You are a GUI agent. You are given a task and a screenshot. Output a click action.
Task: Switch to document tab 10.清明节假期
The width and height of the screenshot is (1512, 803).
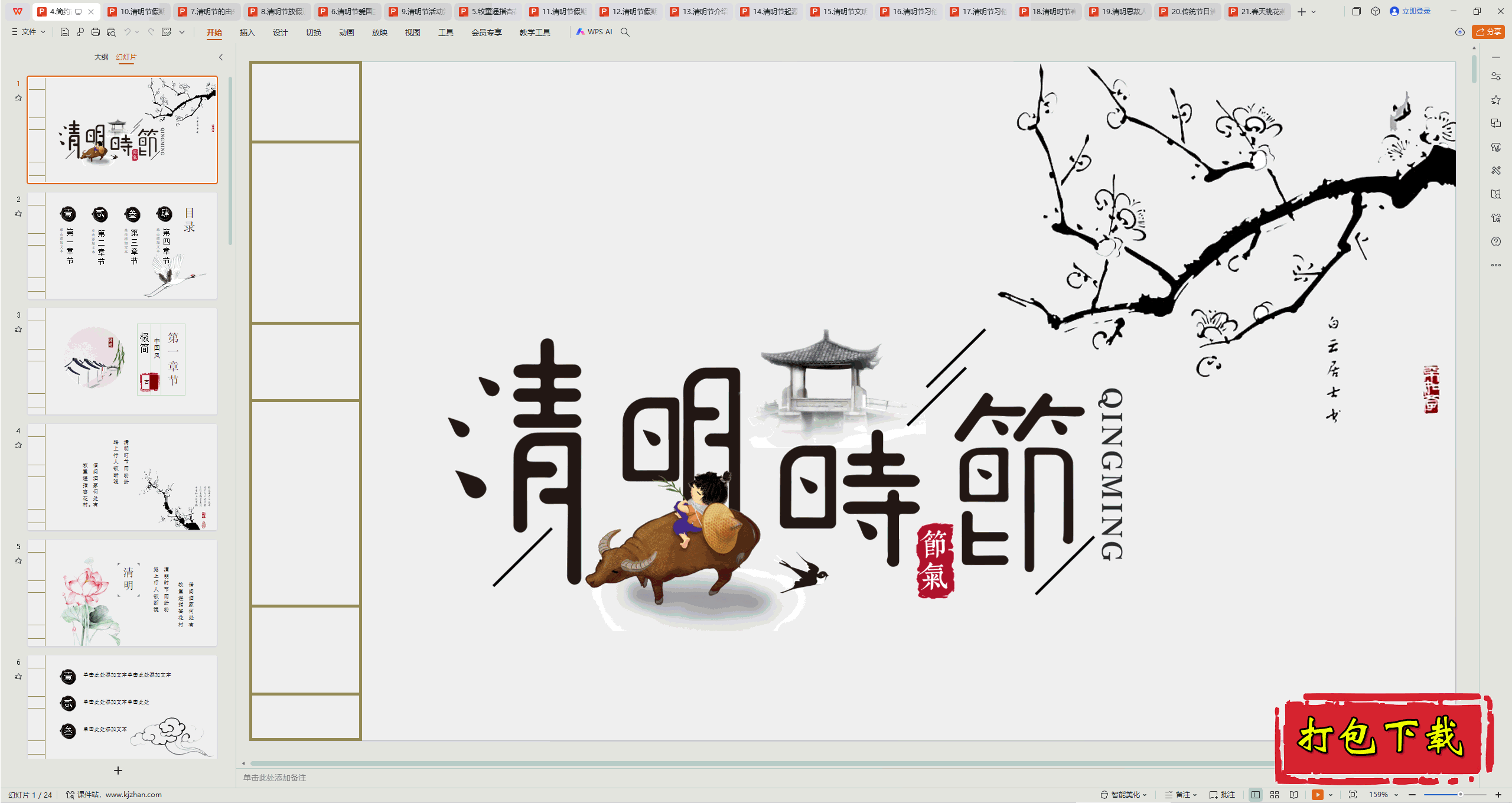tap(137, 11)
